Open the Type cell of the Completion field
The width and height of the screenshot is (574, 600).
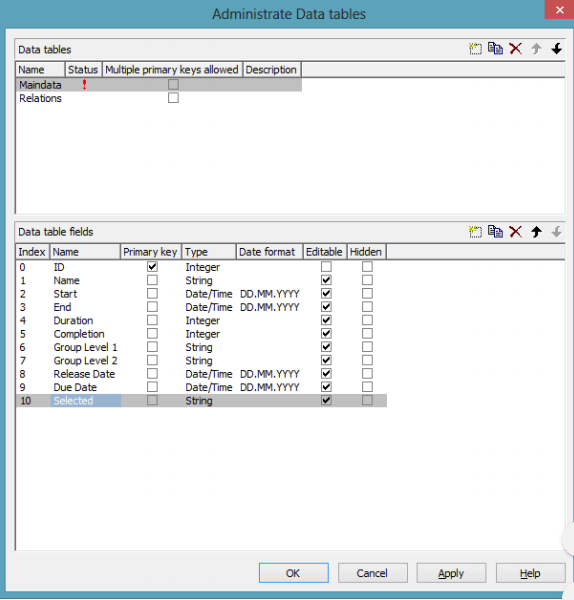[x=209, y=334]
